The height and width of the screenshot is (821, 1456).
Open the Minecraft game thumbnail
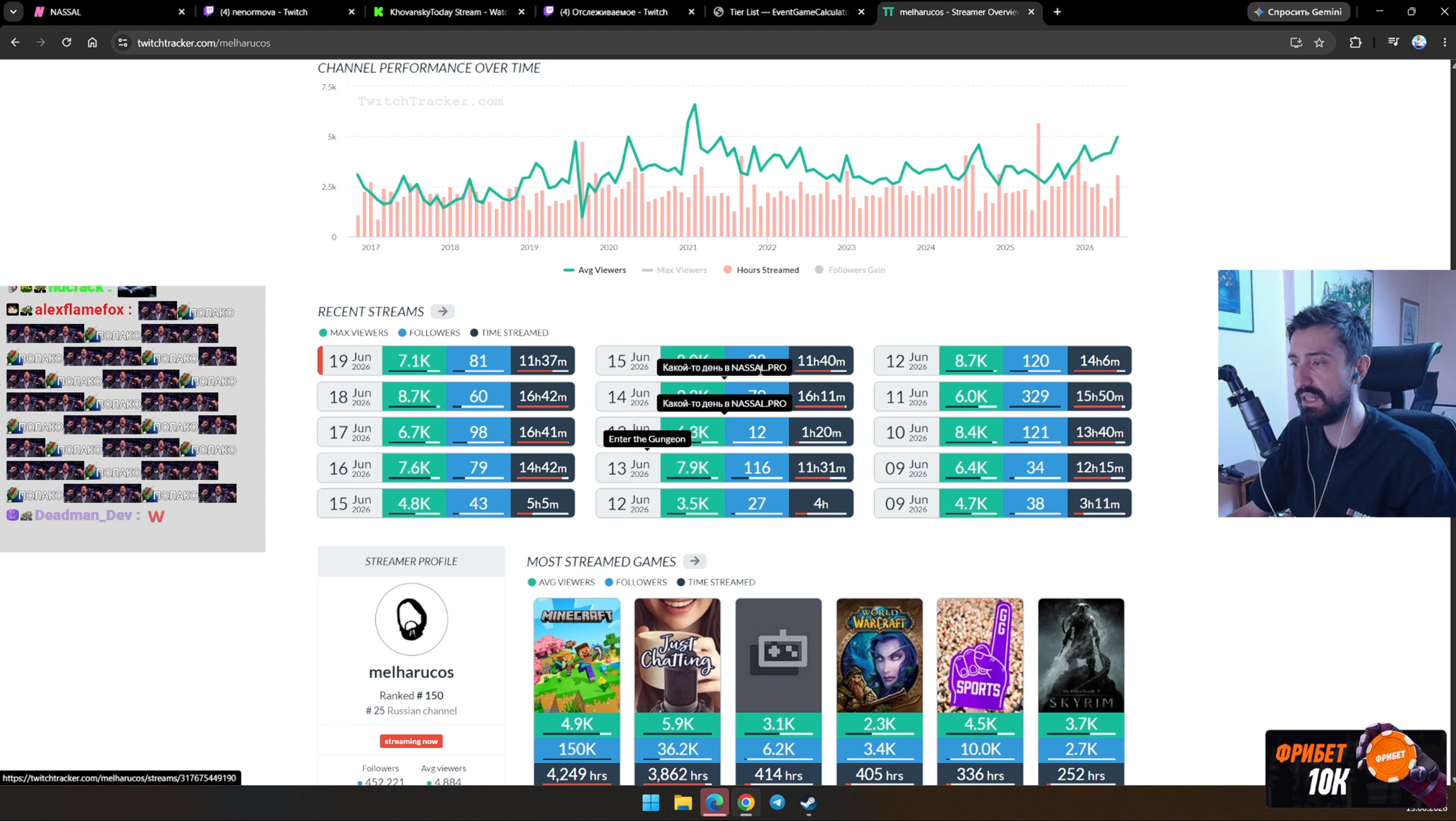576,655
